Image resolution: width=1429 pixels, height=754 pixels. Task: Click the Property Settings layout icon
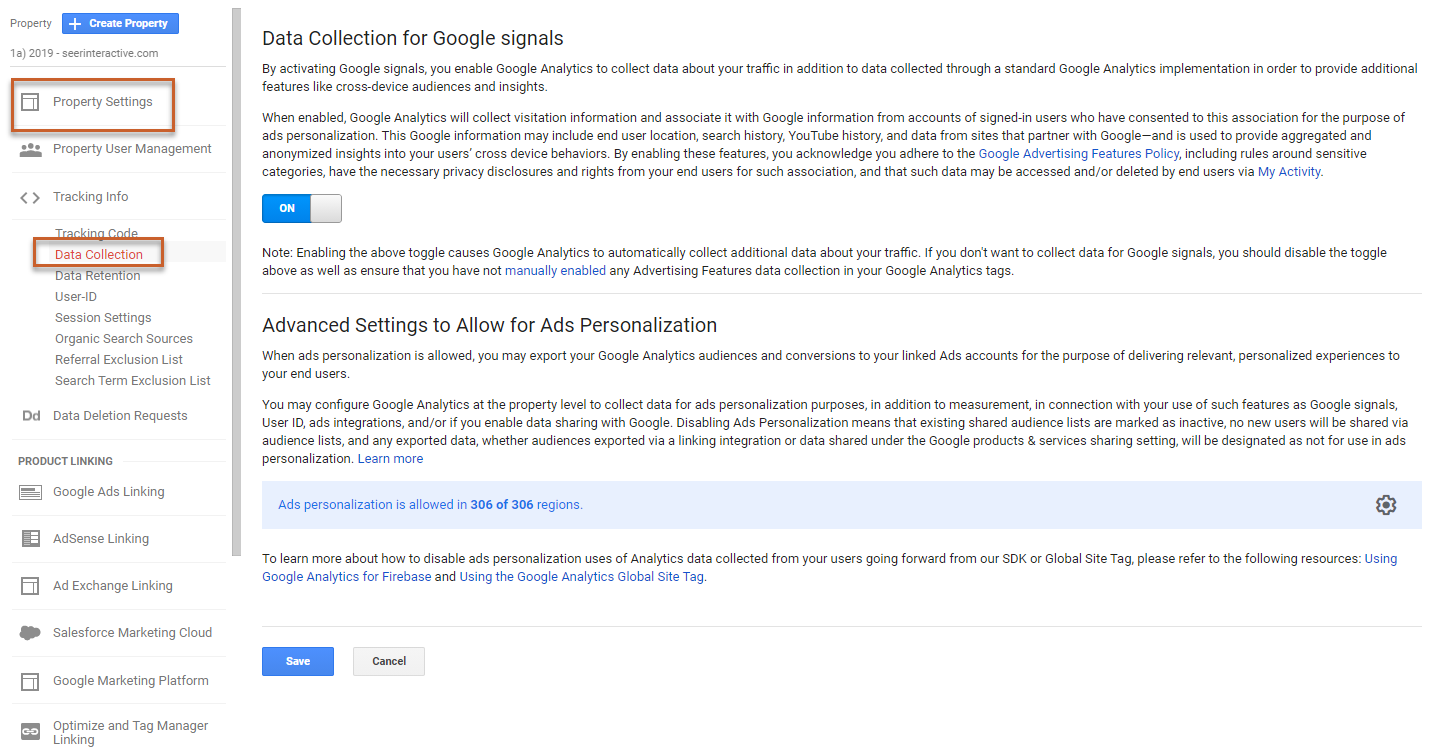[x=30, y=102]
